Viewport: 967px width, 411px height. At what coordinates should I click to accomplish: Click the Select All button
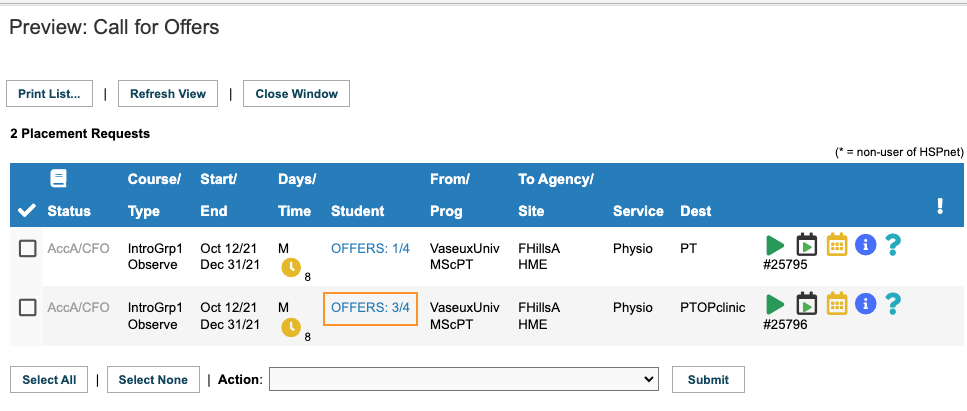pos(49,380)
